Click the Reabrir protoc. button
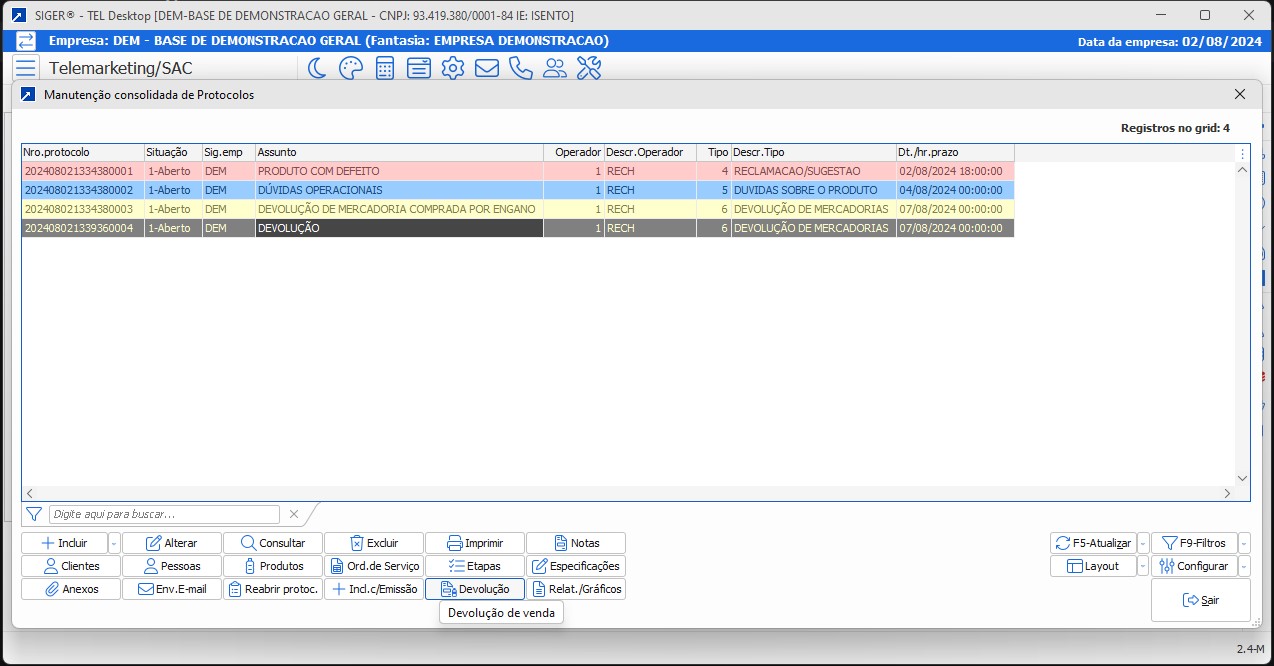 (272, 589)
